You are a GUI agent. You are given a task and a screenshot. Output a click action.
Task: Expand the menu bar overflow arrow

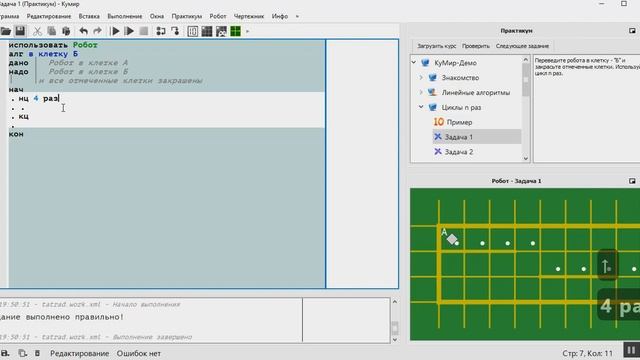[x=297, y=16]
